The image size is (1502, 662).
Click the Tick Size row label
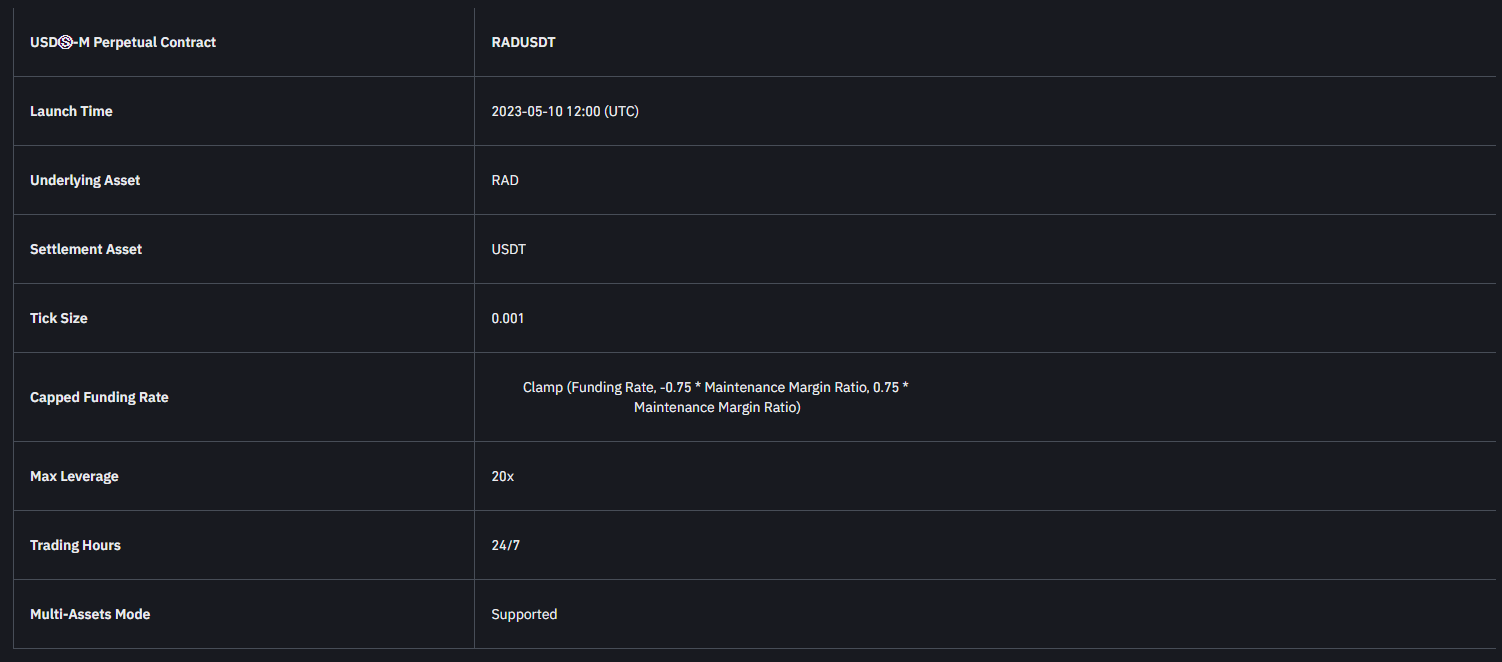click(59, 318)
